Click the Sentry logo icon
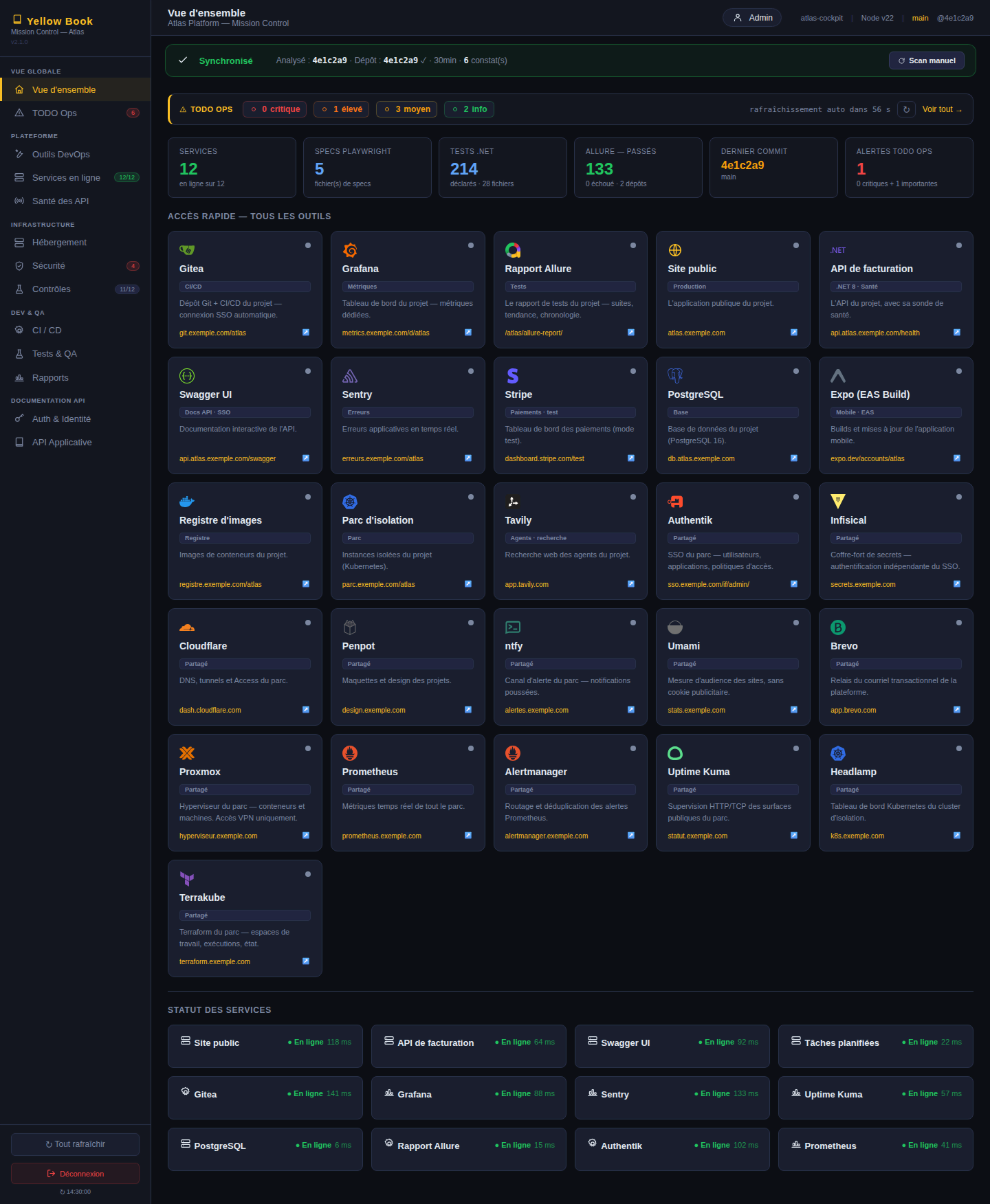 350,376
